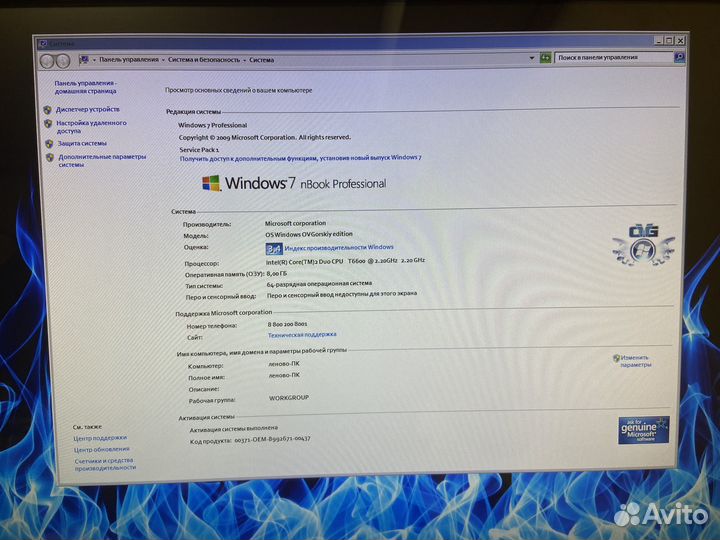Image resolution: width=720 pixels, height=540 pixels.
Task: Select the Система и безопасность breadcrumb
Action: (204, 60)
